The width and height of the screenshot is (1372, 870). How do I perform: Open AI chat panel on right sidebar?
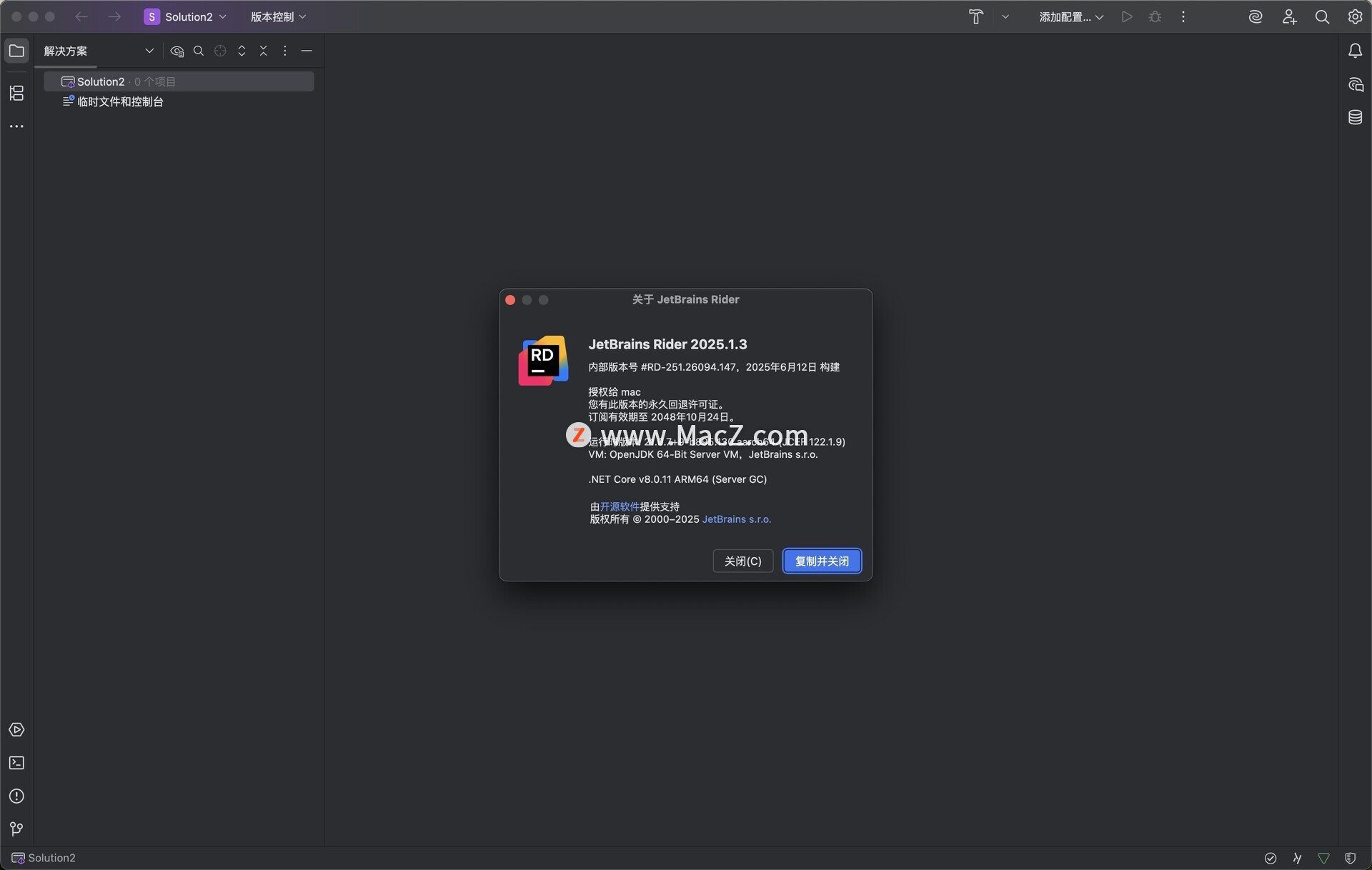pos(1355,84)
